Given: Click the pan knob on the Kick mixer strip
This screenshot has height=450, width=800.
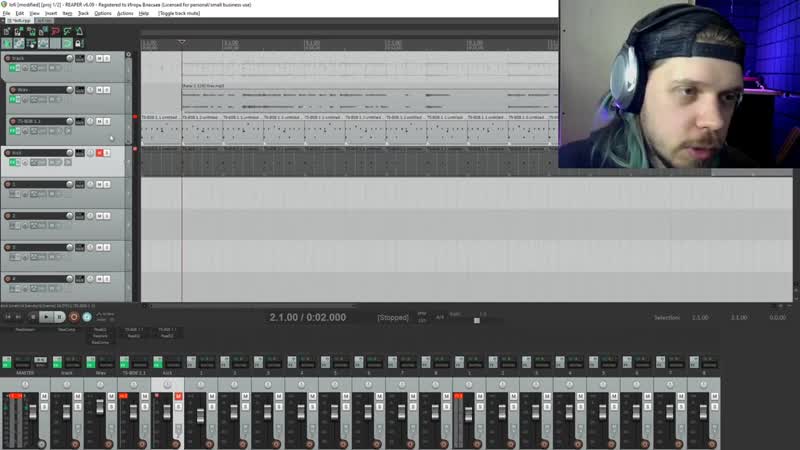Looking at the screenshot, I should 167,384.
